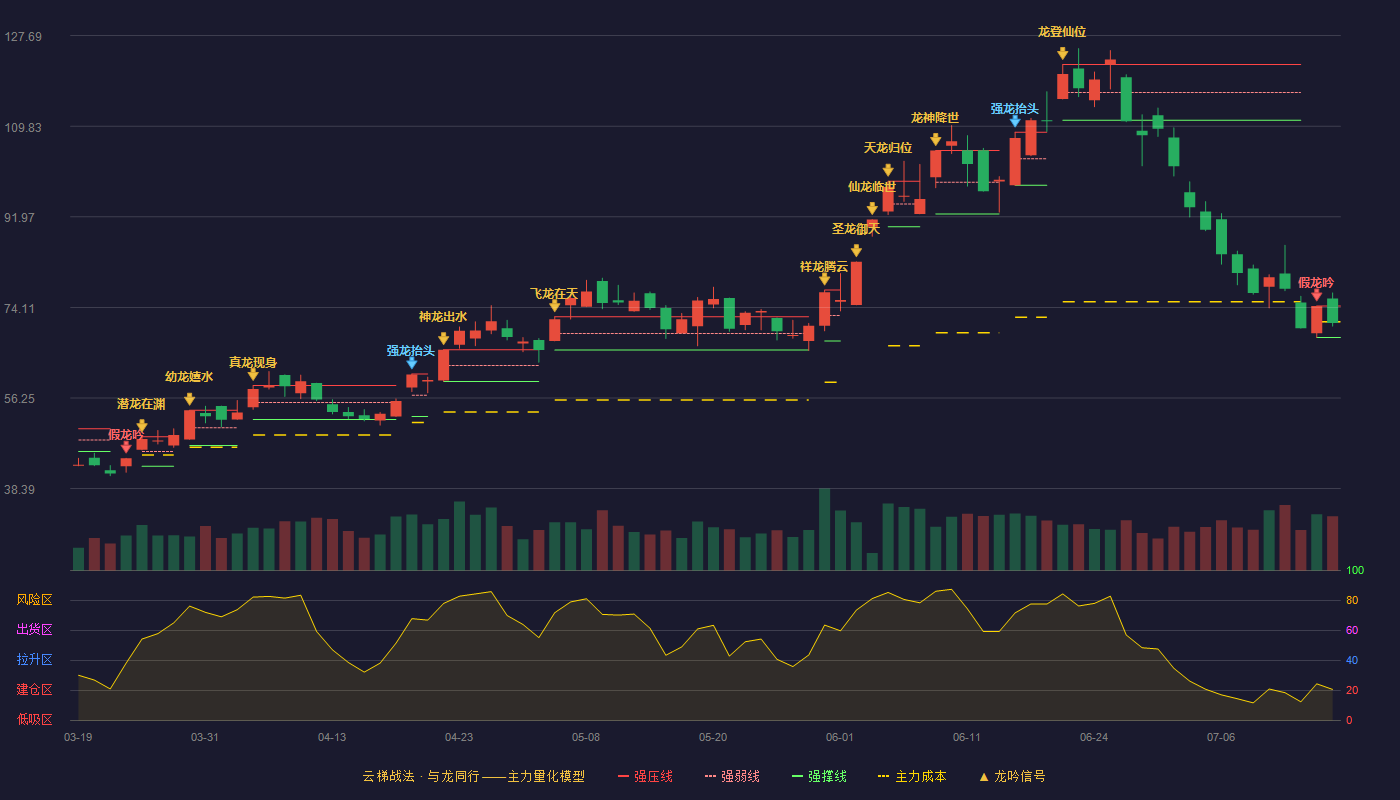Click the 低吸区 zone label
Screen dimensions: 1400x800
34,720
